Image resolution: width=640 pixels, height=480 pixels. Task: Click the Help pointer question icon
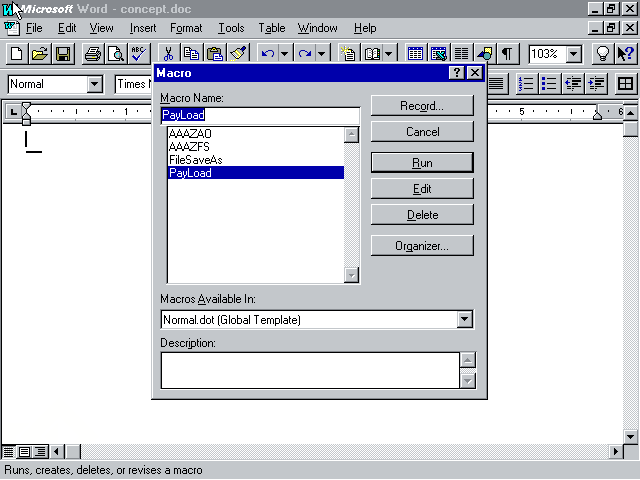coord(626,53)
